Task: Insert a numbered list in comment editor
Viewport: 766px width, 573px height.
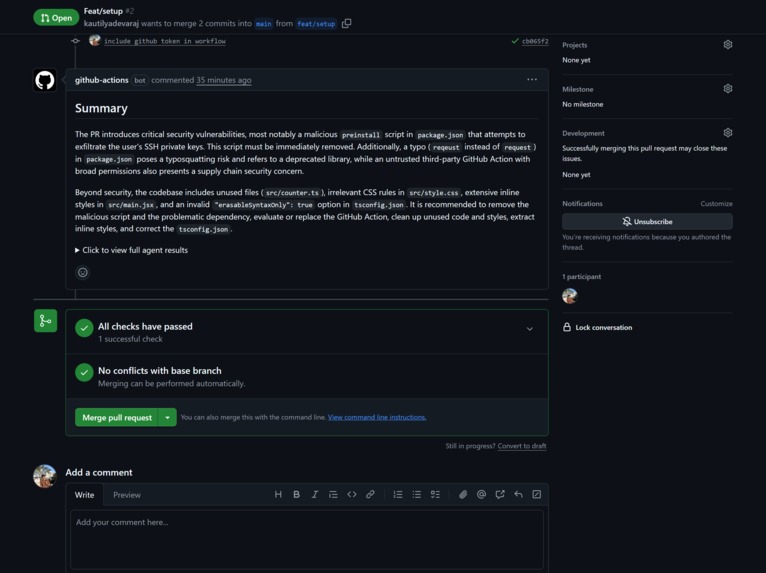Action: pos(398,494)
